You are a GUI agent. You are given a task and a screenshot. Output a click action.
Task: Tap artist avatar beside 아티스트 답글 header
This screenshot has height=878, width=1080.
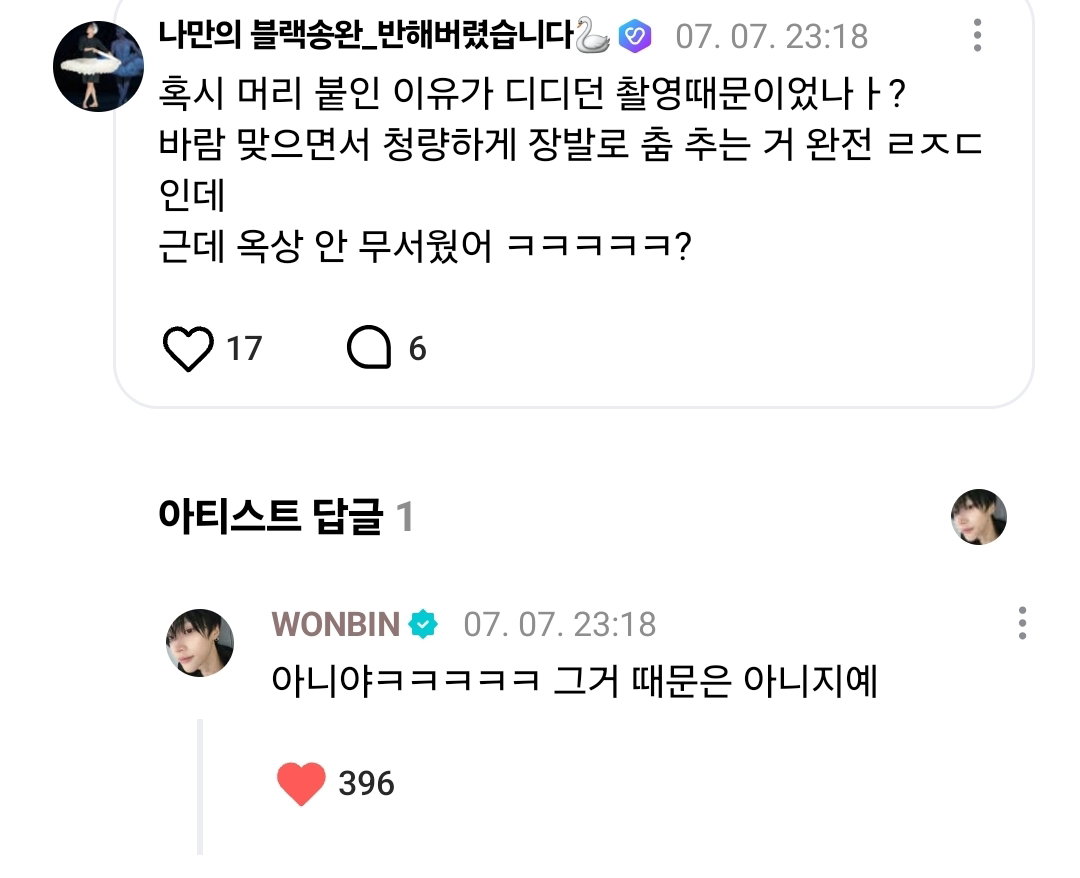point(979,517)
